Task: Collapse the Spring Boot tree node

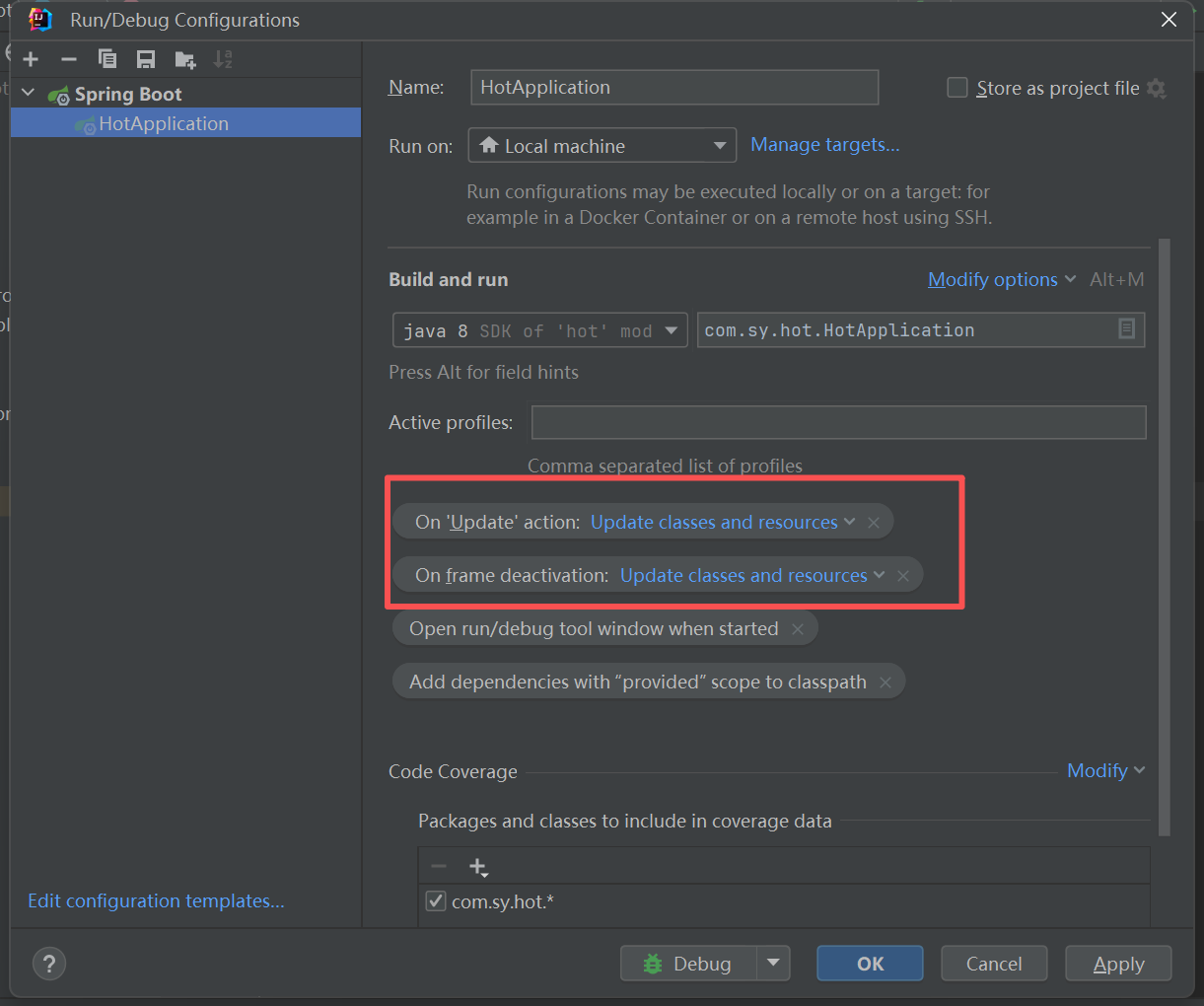Action: click(29, 94)
